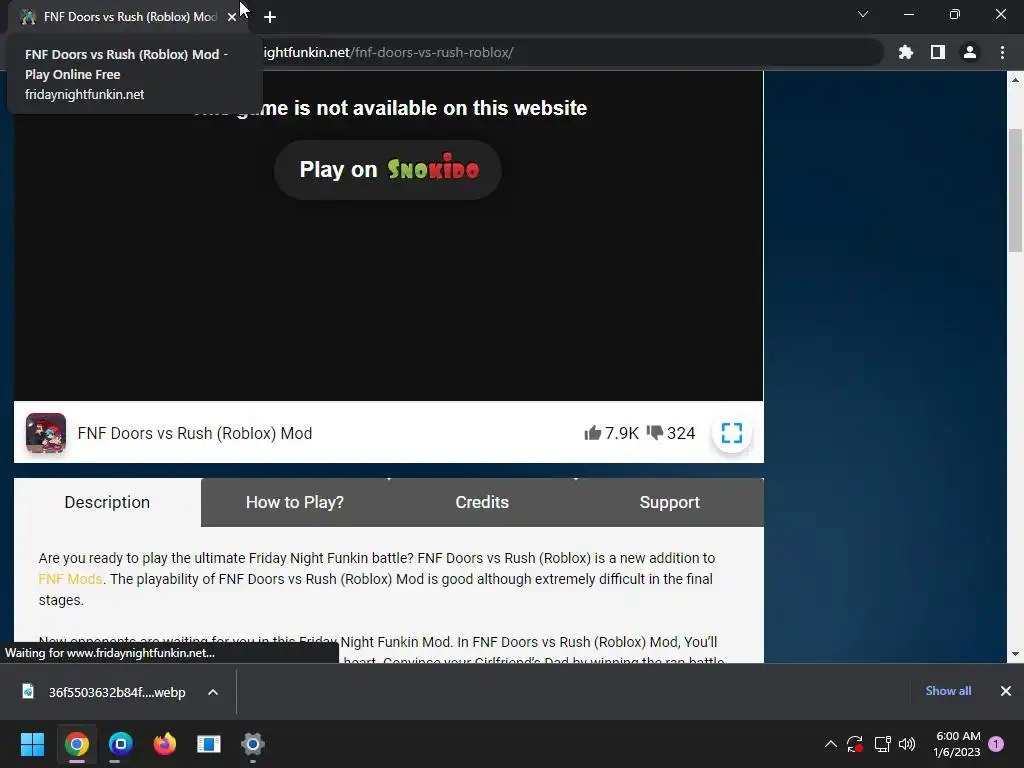Click the downloaded webp file icon
The width and height of the screenshot is (1024, 768).
coord(28,691)
